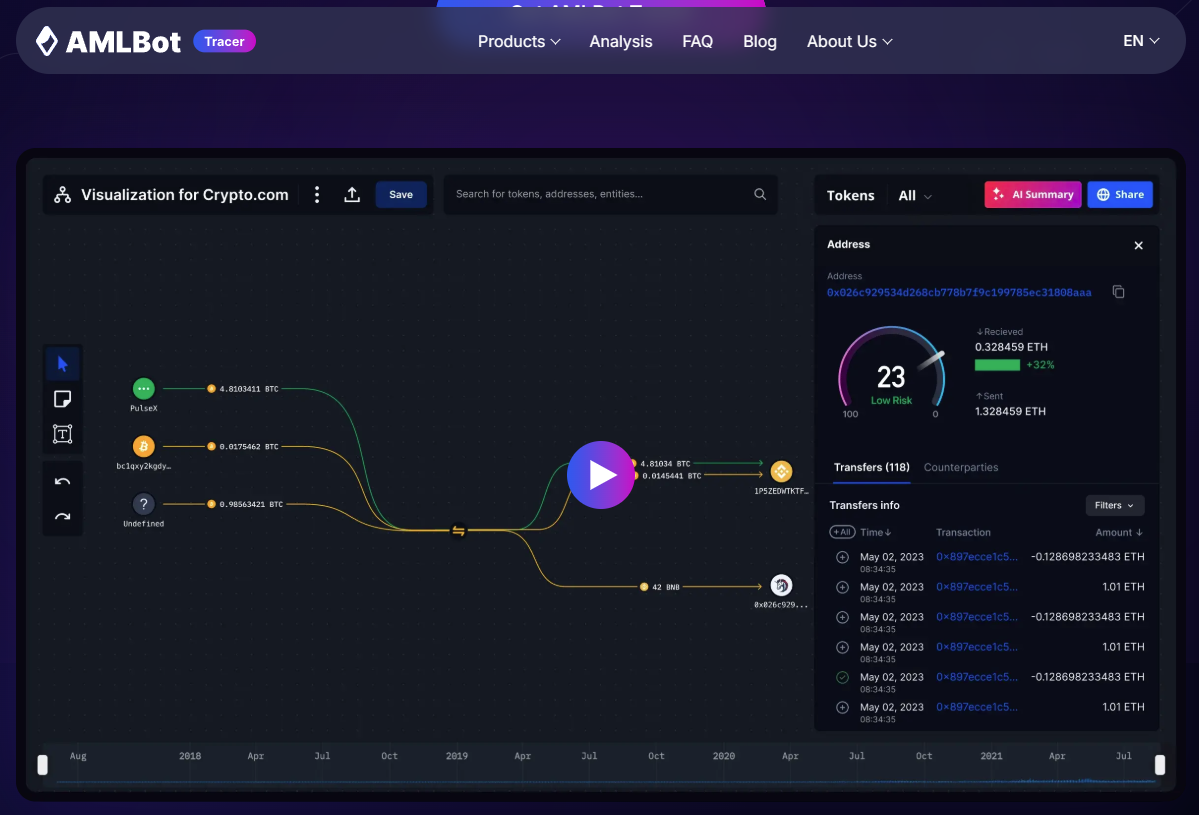This screenshot has height=815, width=1199.
Task: Toggle the green checked transfer row circle
Action: 842,677
